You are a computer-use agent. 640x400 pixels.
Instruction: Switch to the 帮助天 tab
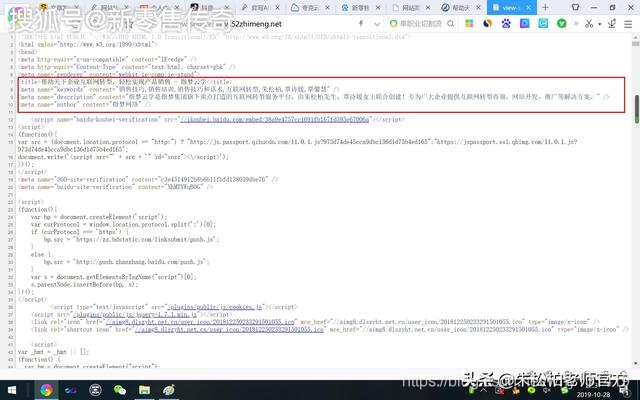462,7
